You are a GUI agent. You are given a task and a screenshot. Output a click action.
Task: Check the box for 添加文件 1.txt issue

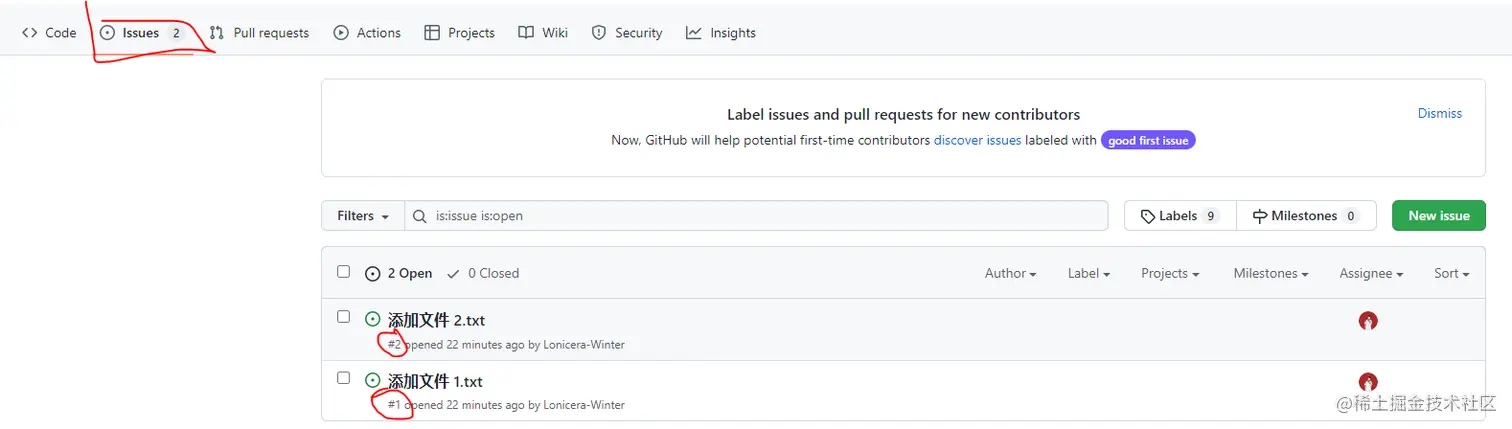tap(344, 378)
